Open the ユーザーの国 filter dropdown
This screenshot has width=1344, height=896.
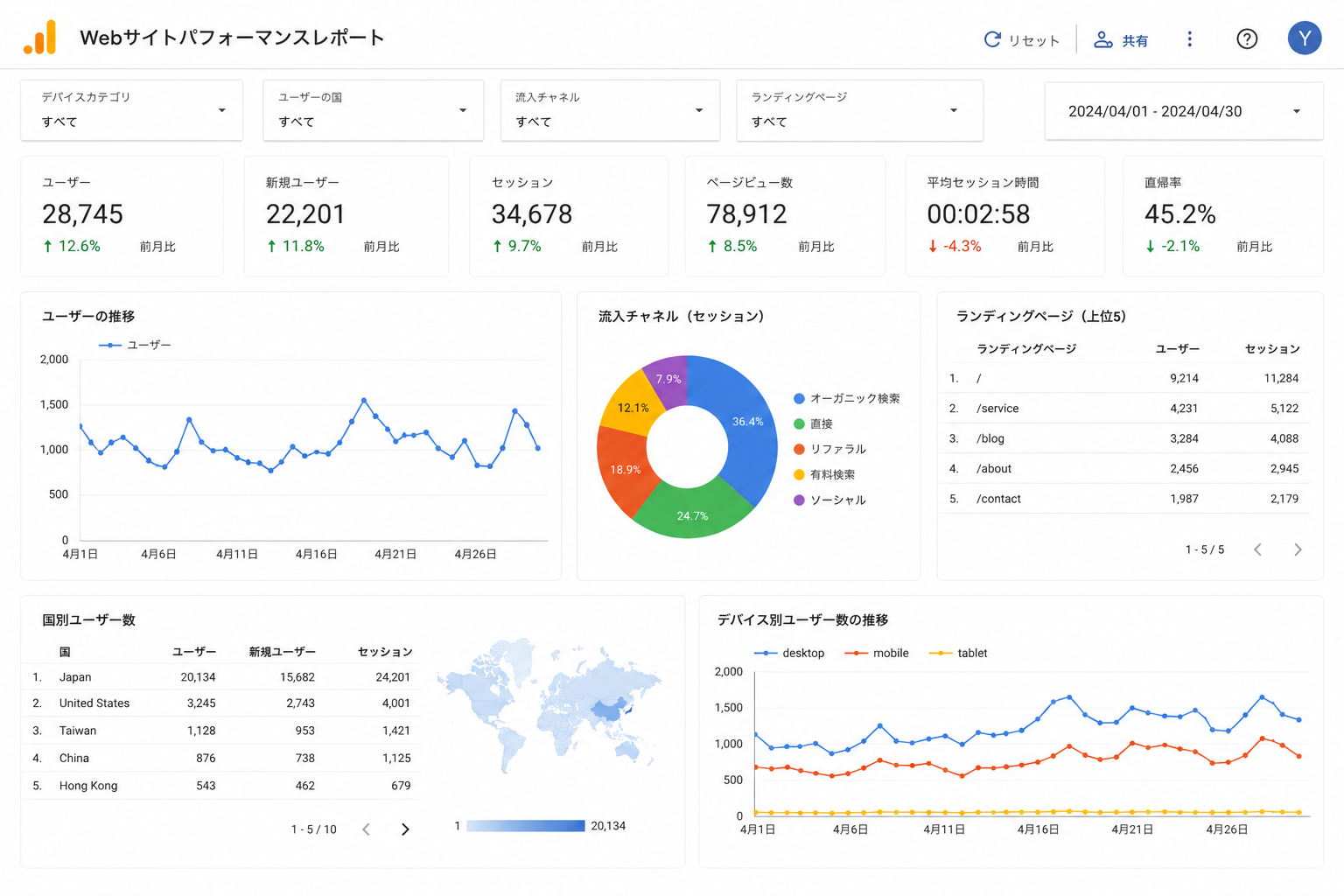click(x=373, y=110)
